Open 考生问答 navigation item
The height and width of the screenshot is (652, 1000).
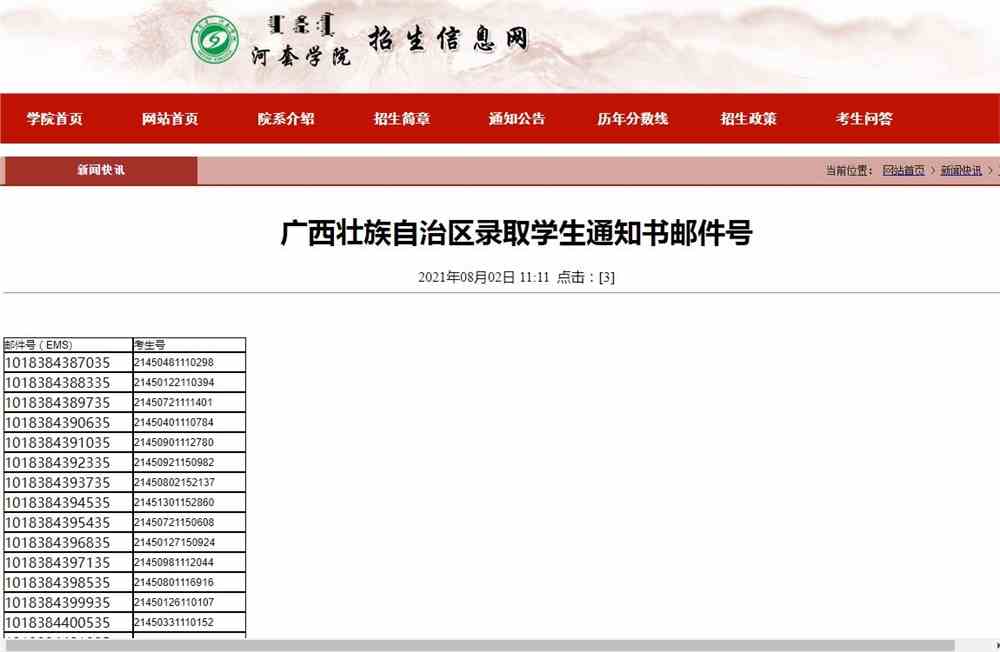[864, 119]
